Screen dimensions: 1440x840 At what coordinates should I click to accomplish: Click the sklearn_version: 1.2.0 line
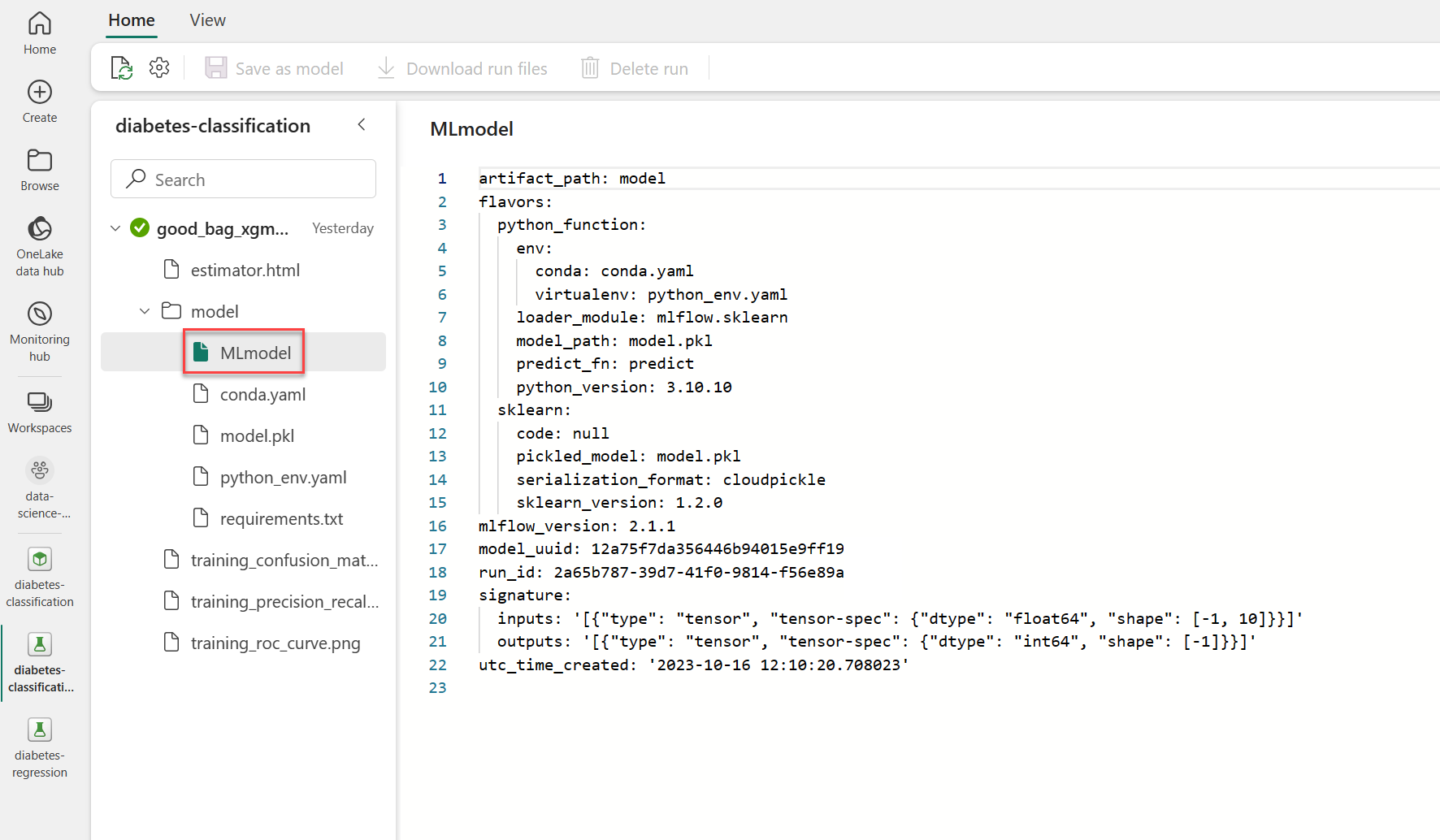click(619, 502)
